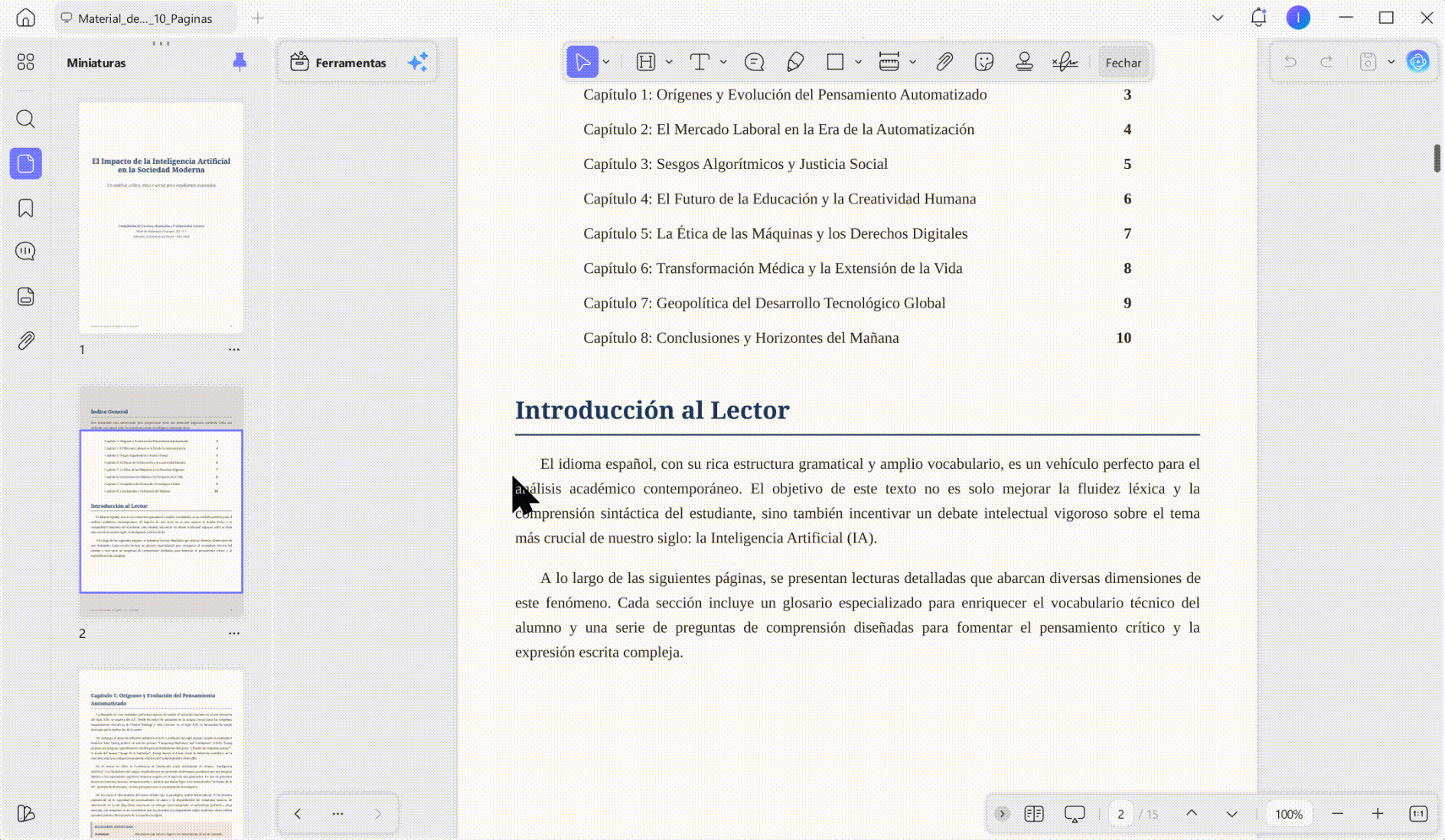Pin the Miniaturas panel

tap(240, 62)
